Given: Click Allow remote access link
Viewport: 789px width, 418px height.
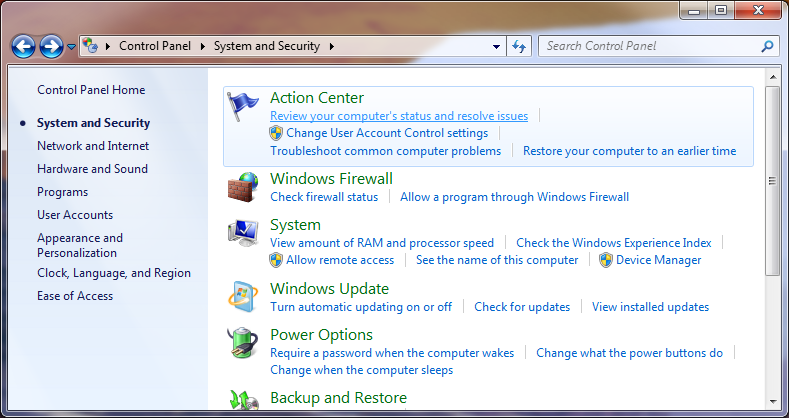Looking at the screenshot, I should (x=340, y=260).
